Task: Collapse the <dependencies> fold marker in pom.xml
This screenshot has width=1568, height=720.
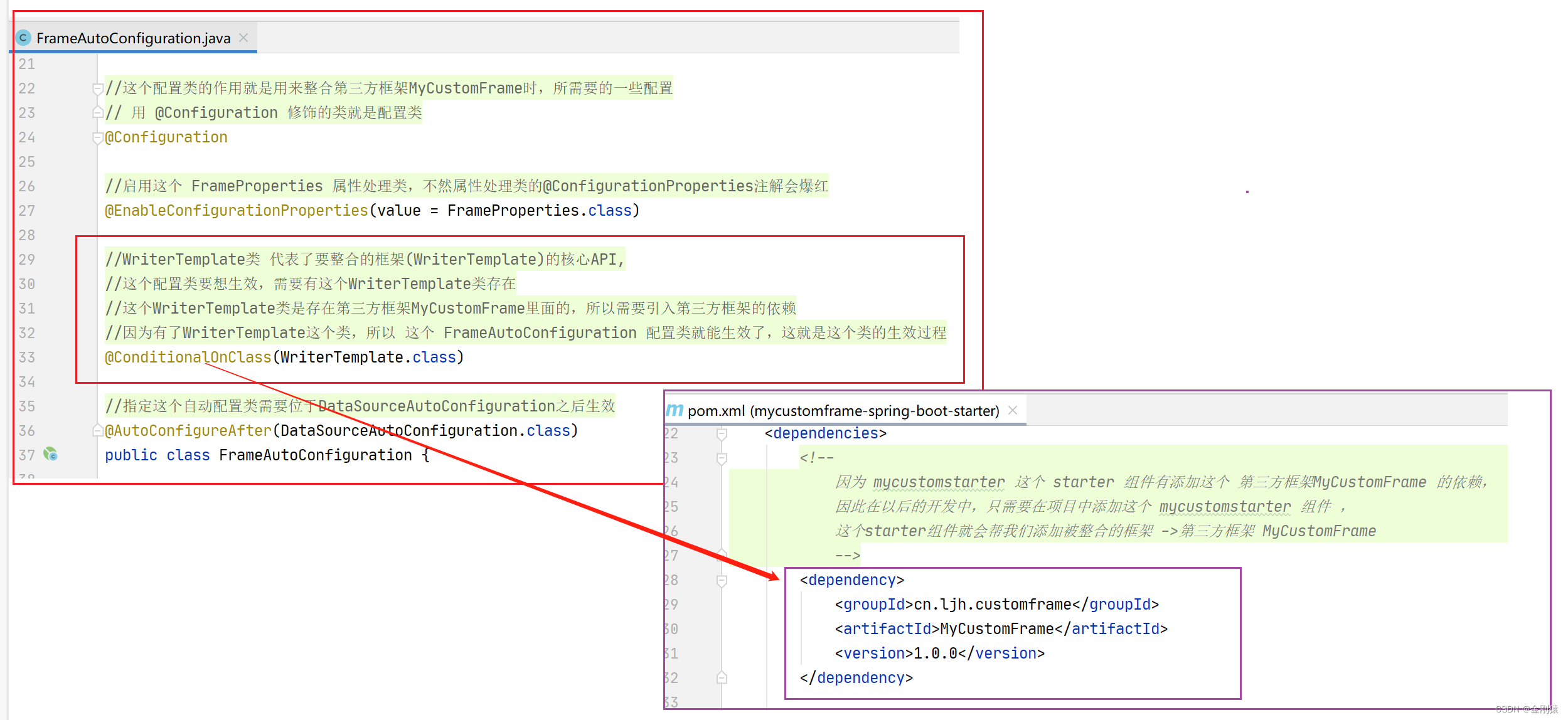Action: 722,433
